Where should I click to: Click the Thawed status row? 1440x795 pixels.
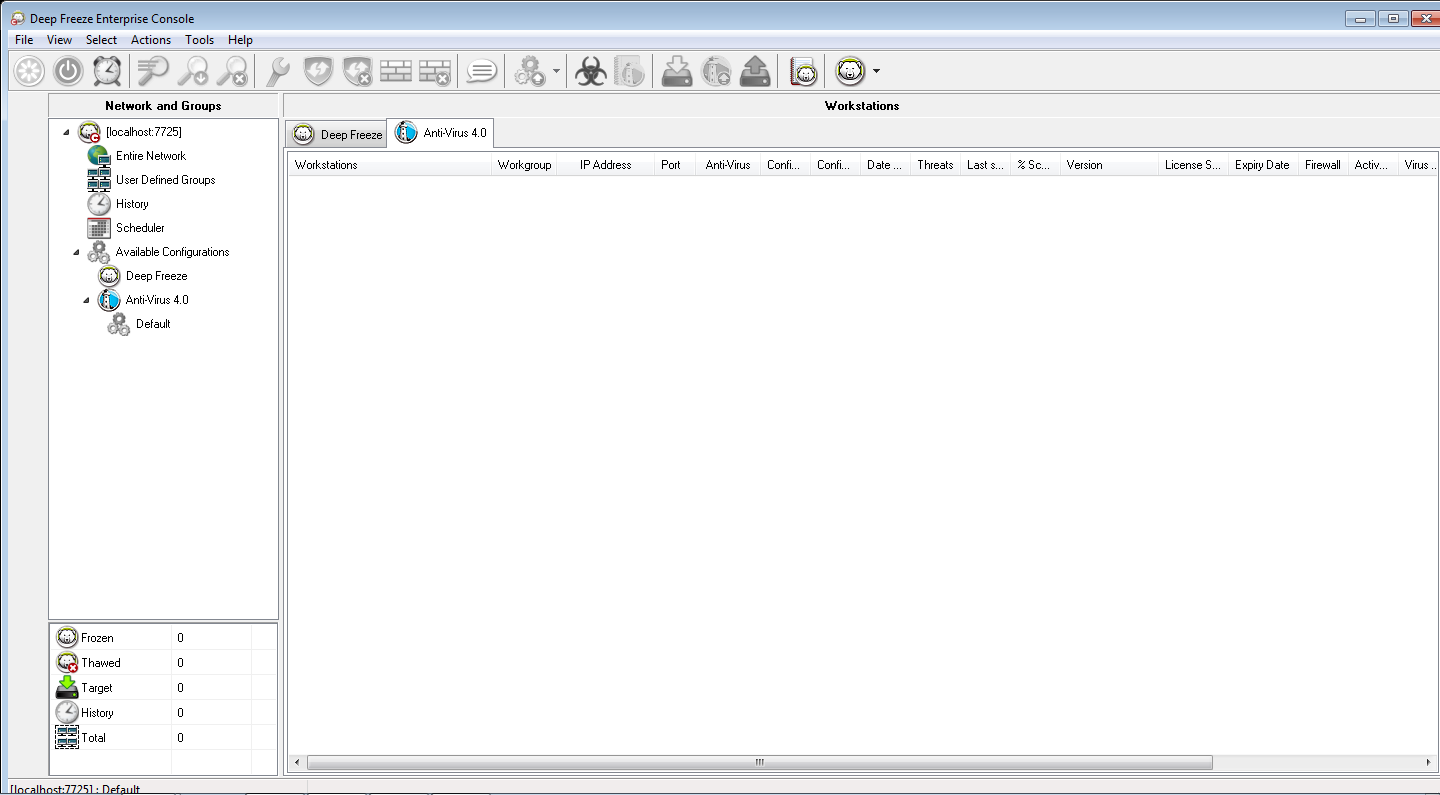pyautogui.click(x=164, y=663)
